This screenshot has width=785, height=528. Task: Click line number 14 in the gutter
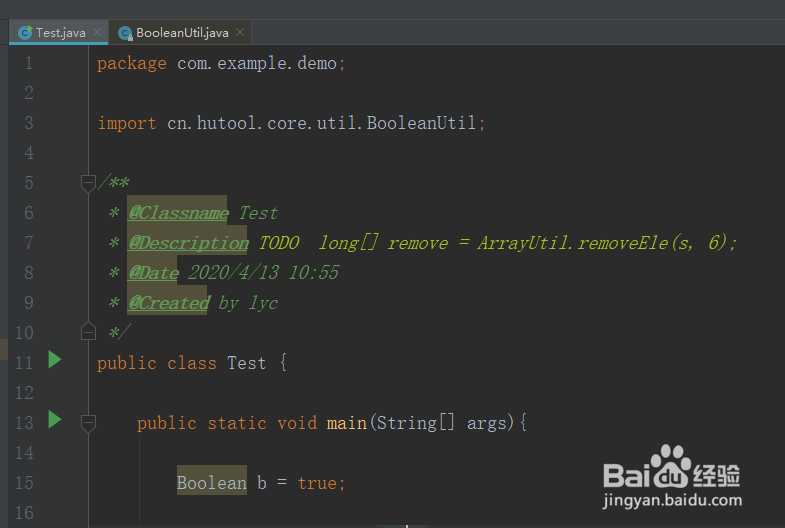click(x=25, y=453)
